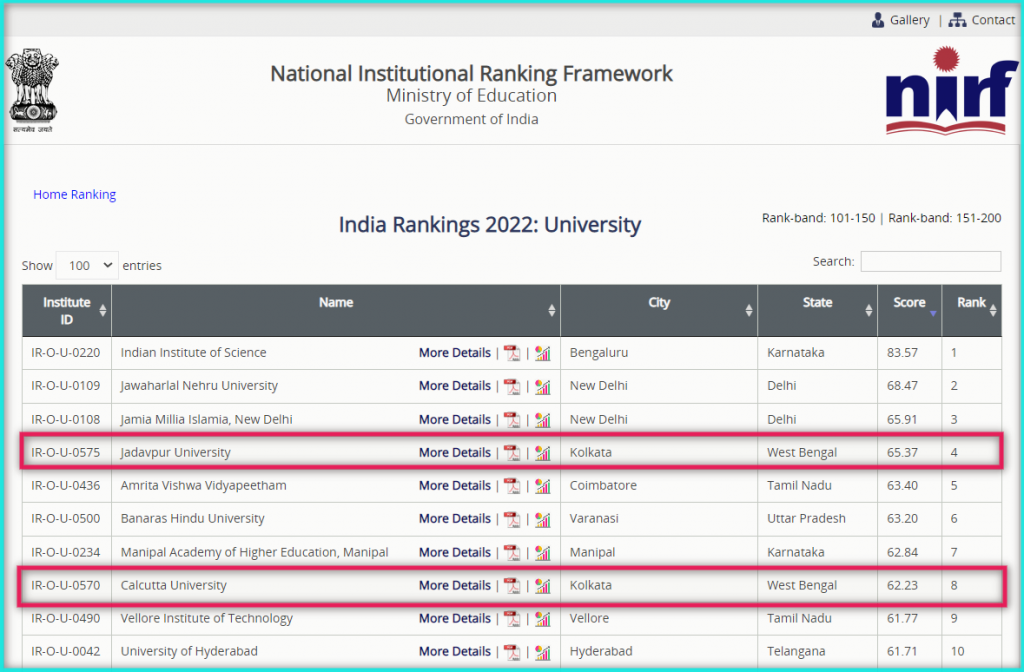Viewport: 1024px width, 672px height.
Task: Click the Government of India emblem
Action: coord(32,90)
